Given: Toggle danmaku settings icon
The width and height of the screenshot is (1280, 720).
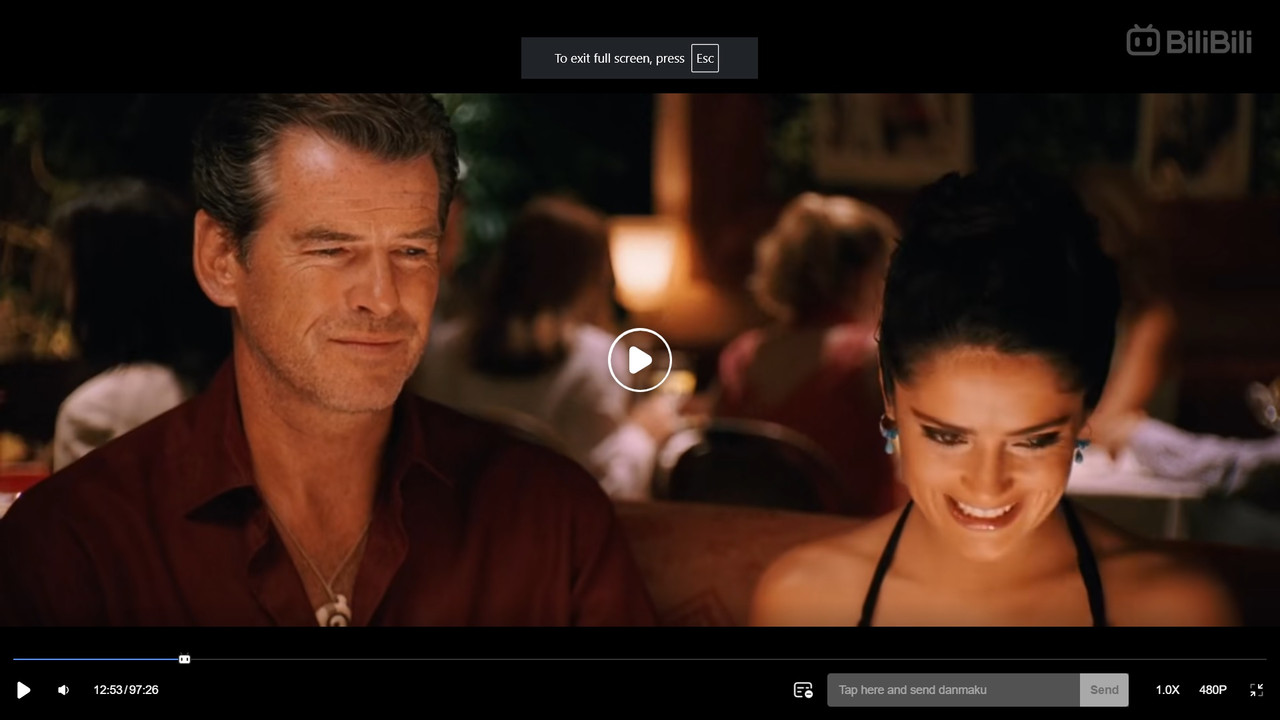Looking at the screenshot, I should pyautogui.click(x=803, y=690).
